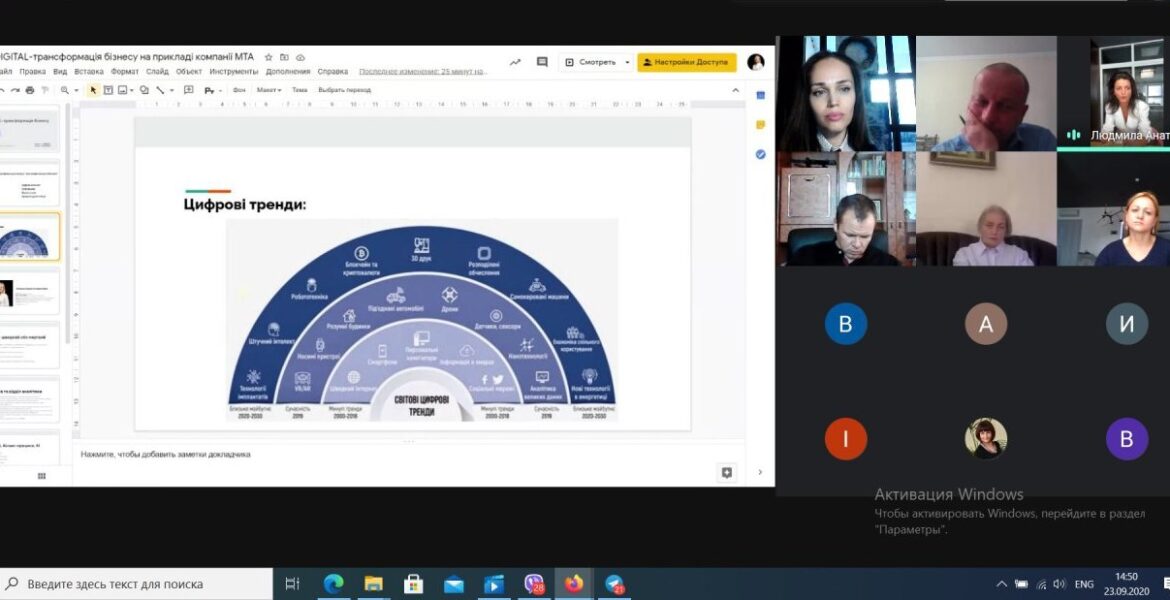Expand the Смотреть presentation options arrow
Image resolution: width=1170 pixels, height=600 pixels.
(x=627, y=63)
